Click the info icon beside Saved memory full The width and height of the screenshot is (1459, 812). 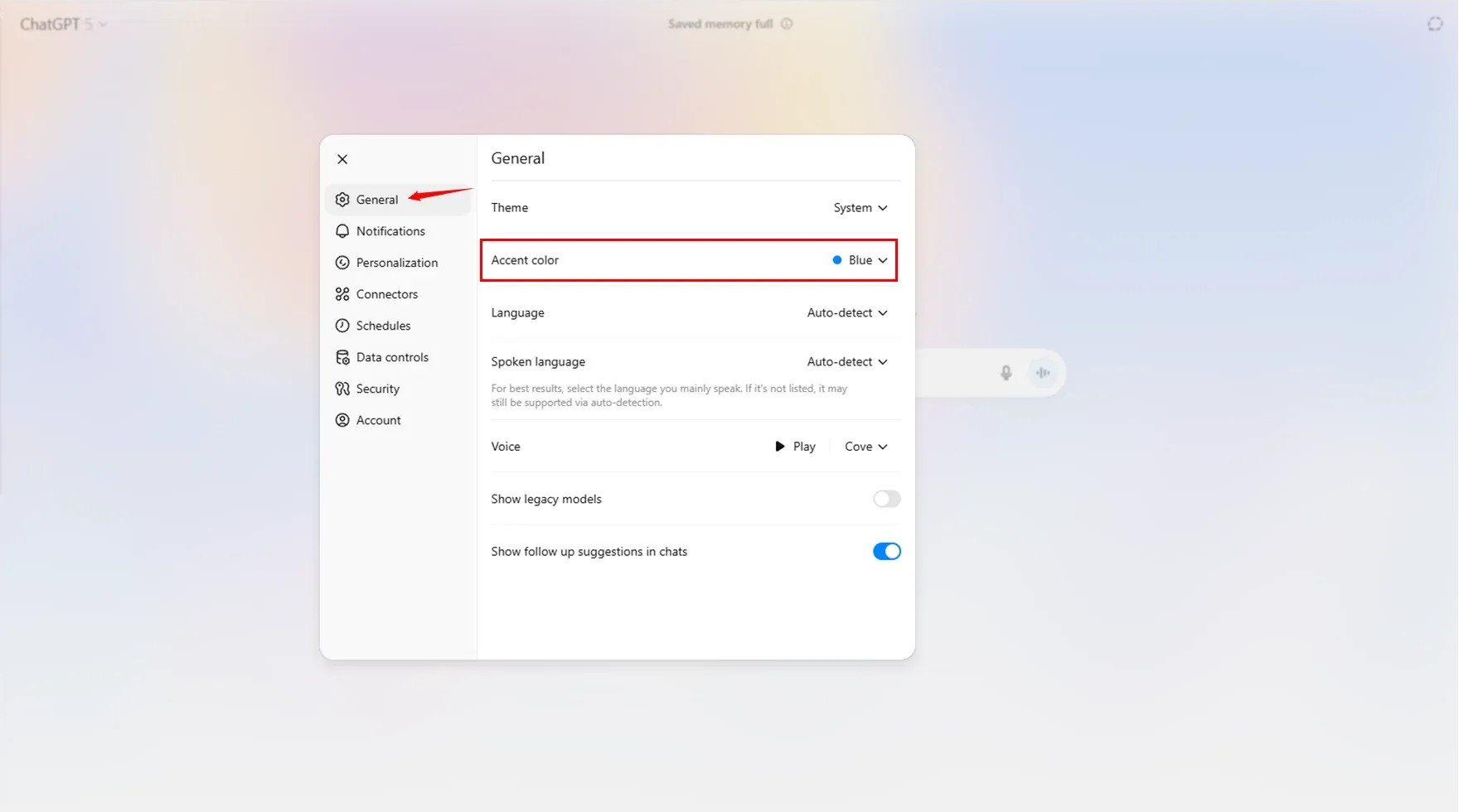click(787, 24)
